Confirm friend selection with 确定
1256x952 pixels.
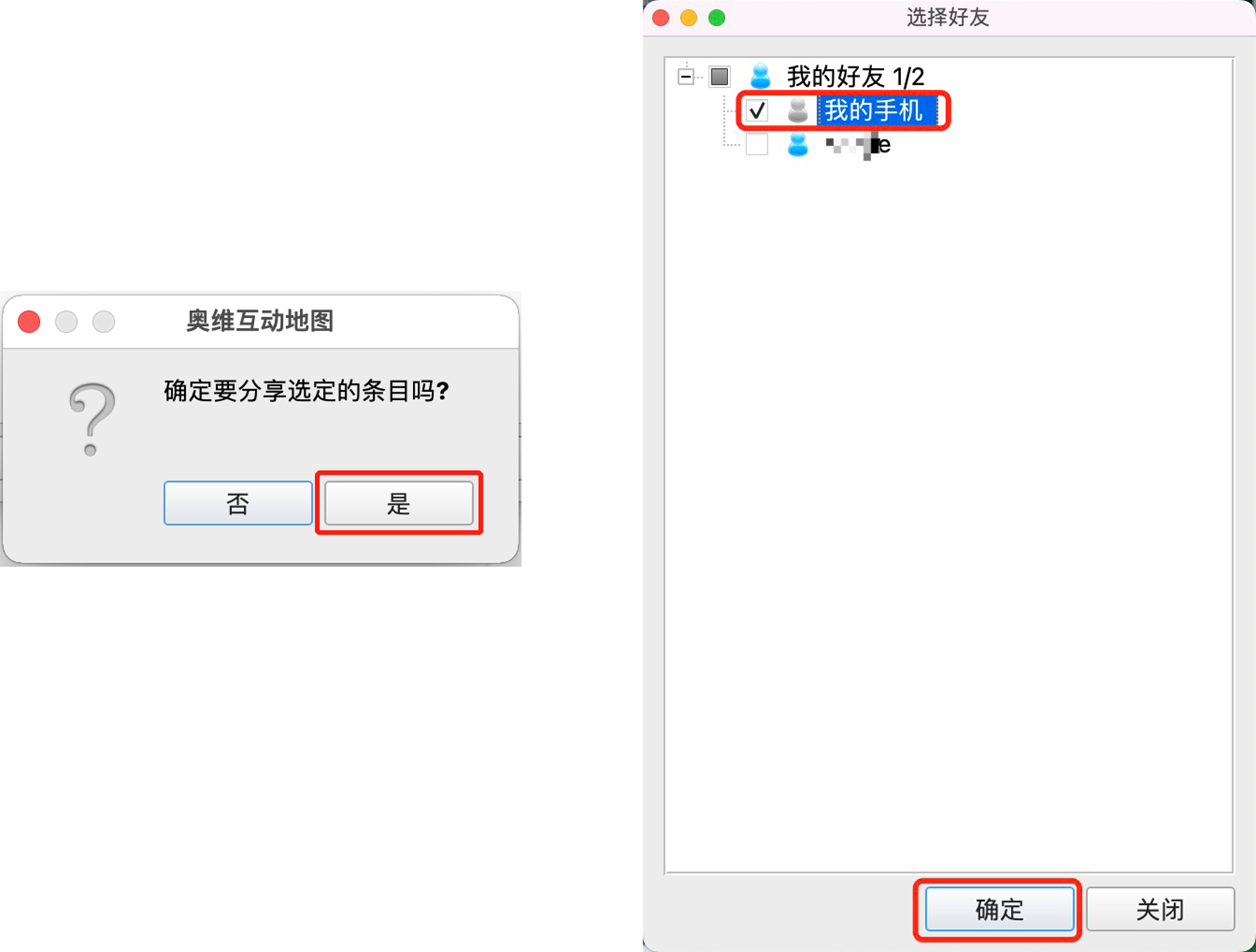pos(999,909)
